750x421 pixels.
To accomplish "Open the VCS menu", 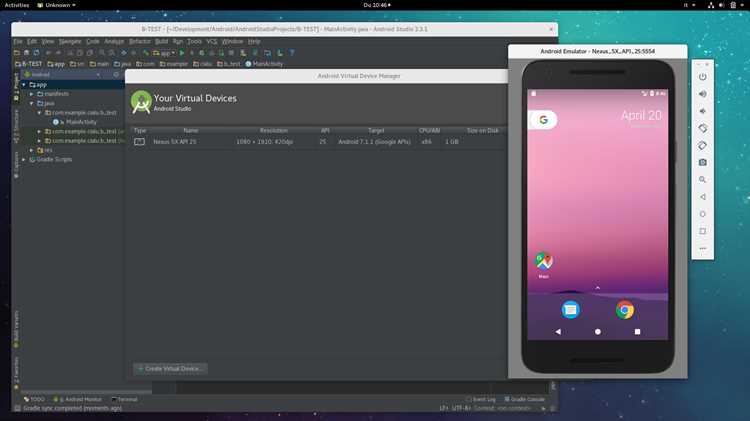I will pyautogui.click(x=211, y=42).
